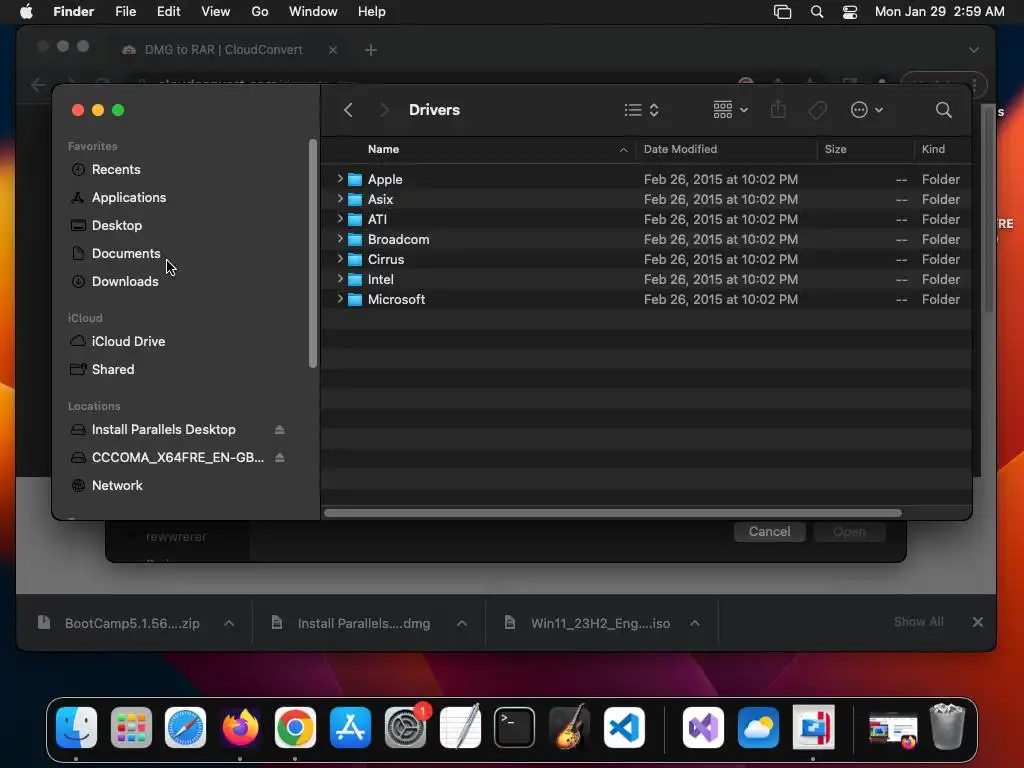This screenshot has height=768, width=1024.
Task: Open Firefox from the Dock
Action: tap(240, 727)
